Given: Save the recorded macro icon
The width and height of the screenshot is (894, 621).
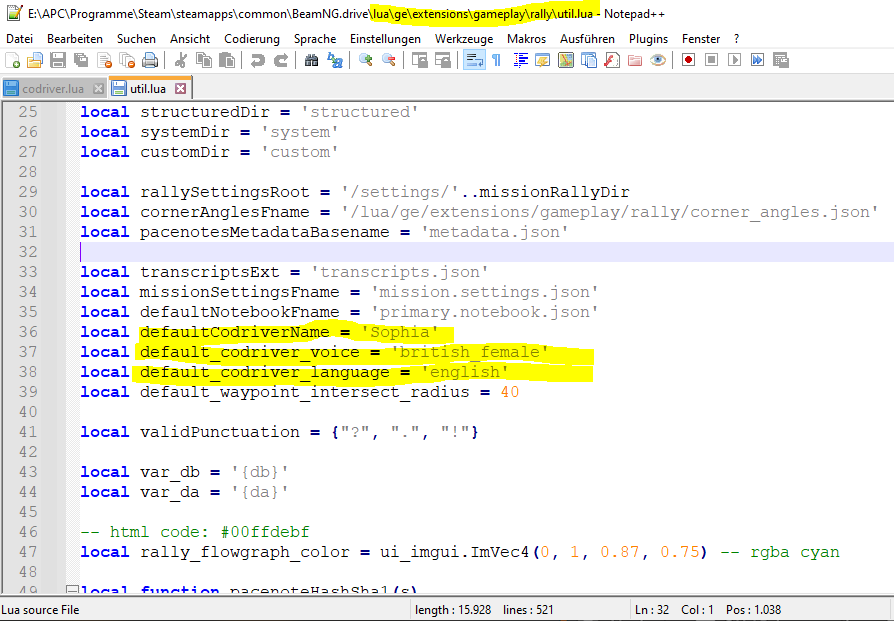Looking at the screenshot, I should tap(781, 60).
